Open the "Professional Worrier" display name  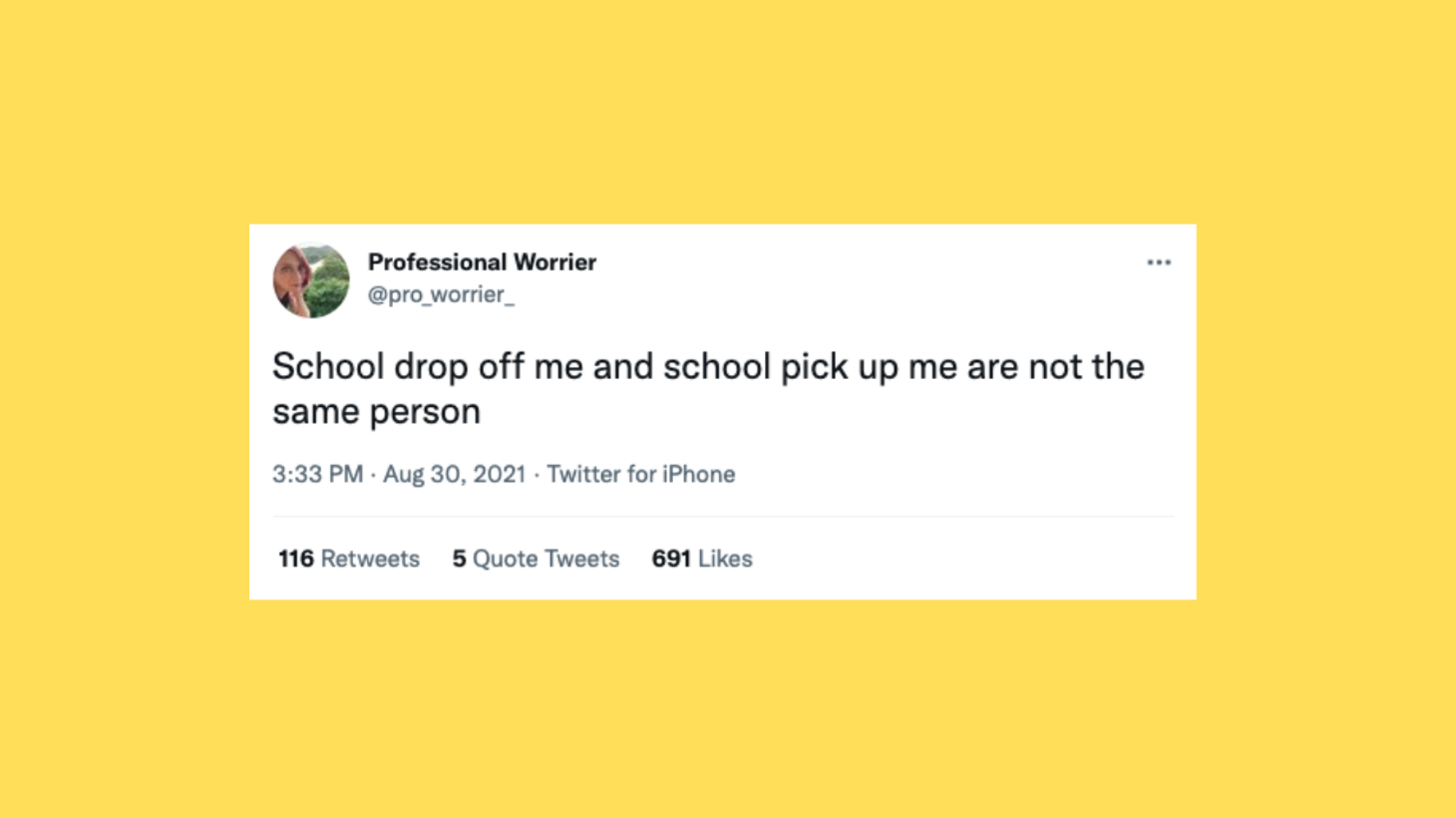(x=482, y=263)
